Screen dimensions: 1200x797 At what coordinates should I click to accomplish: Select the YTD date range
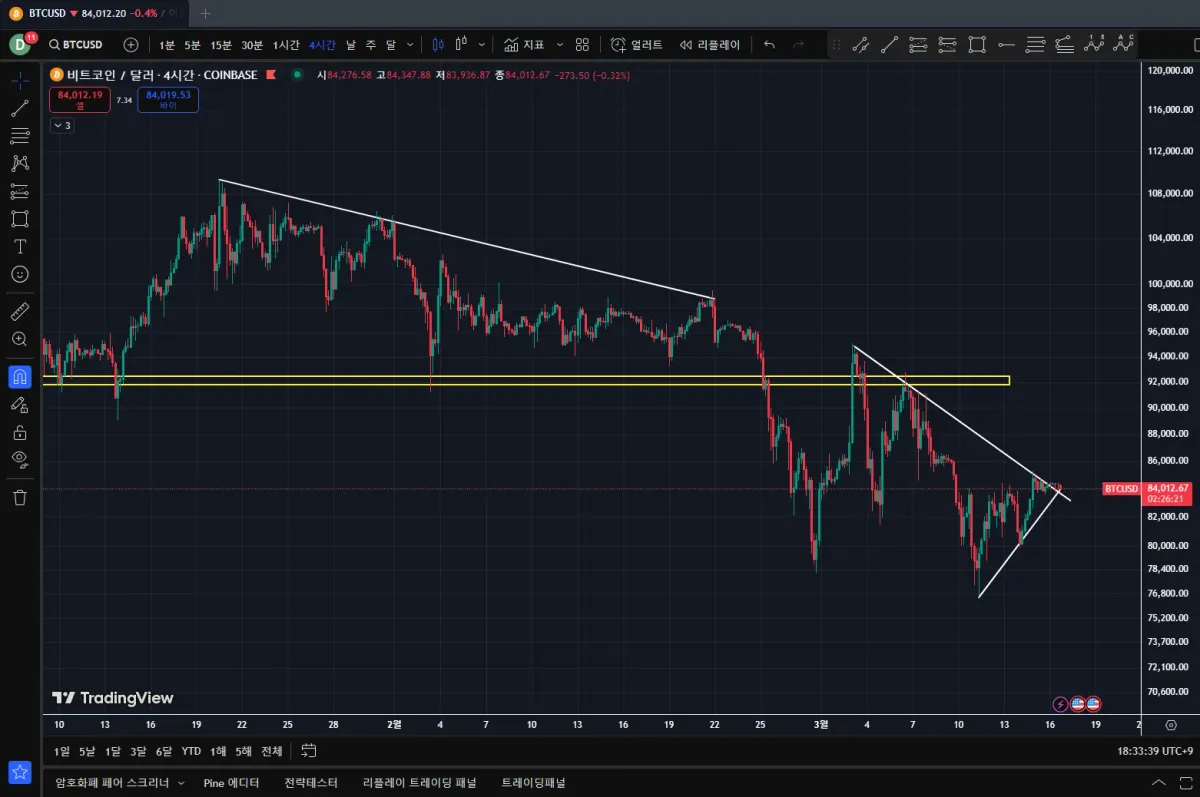[x=191, y=751]
